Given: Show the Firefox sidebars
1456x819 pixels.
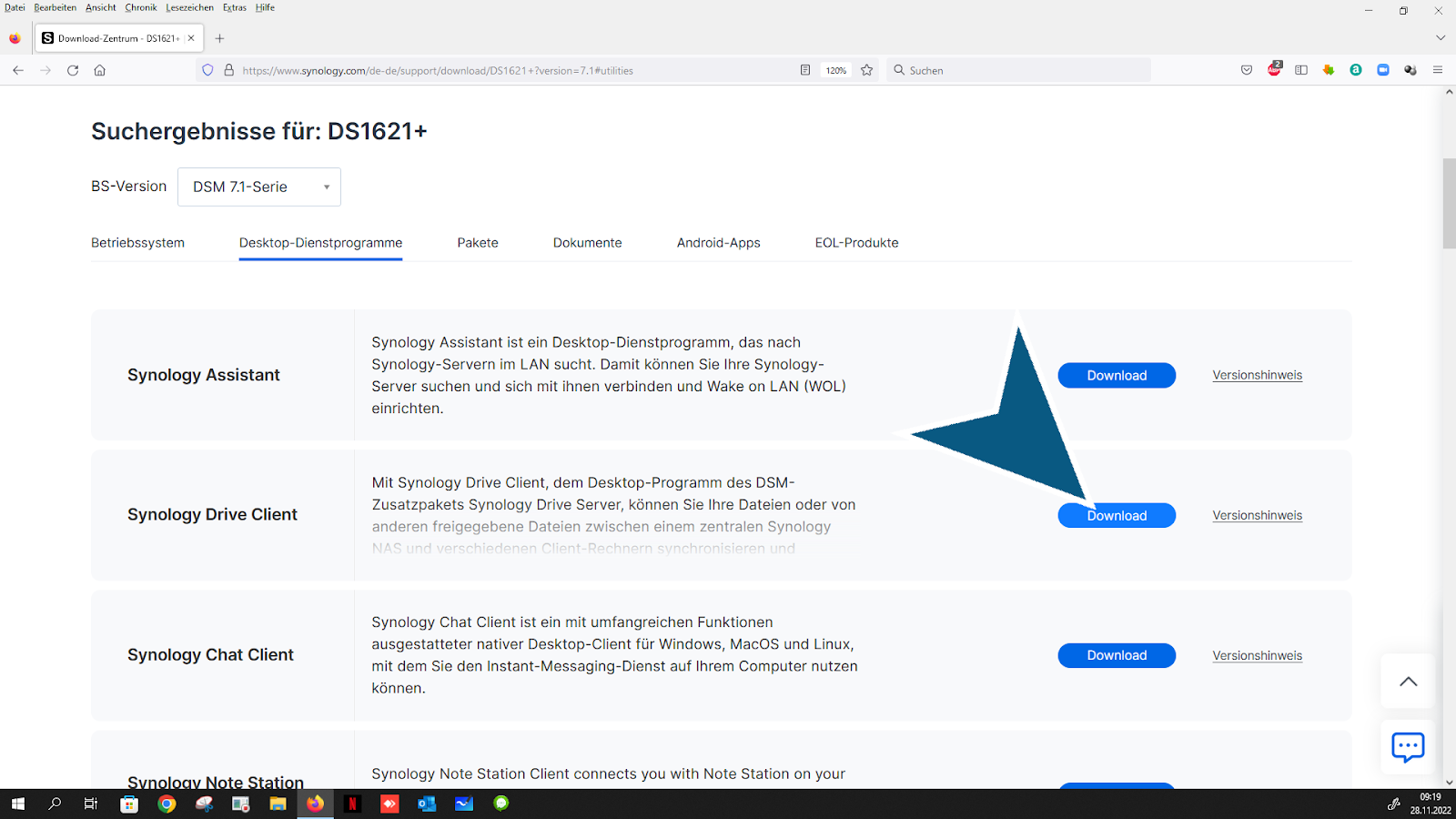Looking at the screenshot, I should pyautogui.click(x=1301, y=70).
